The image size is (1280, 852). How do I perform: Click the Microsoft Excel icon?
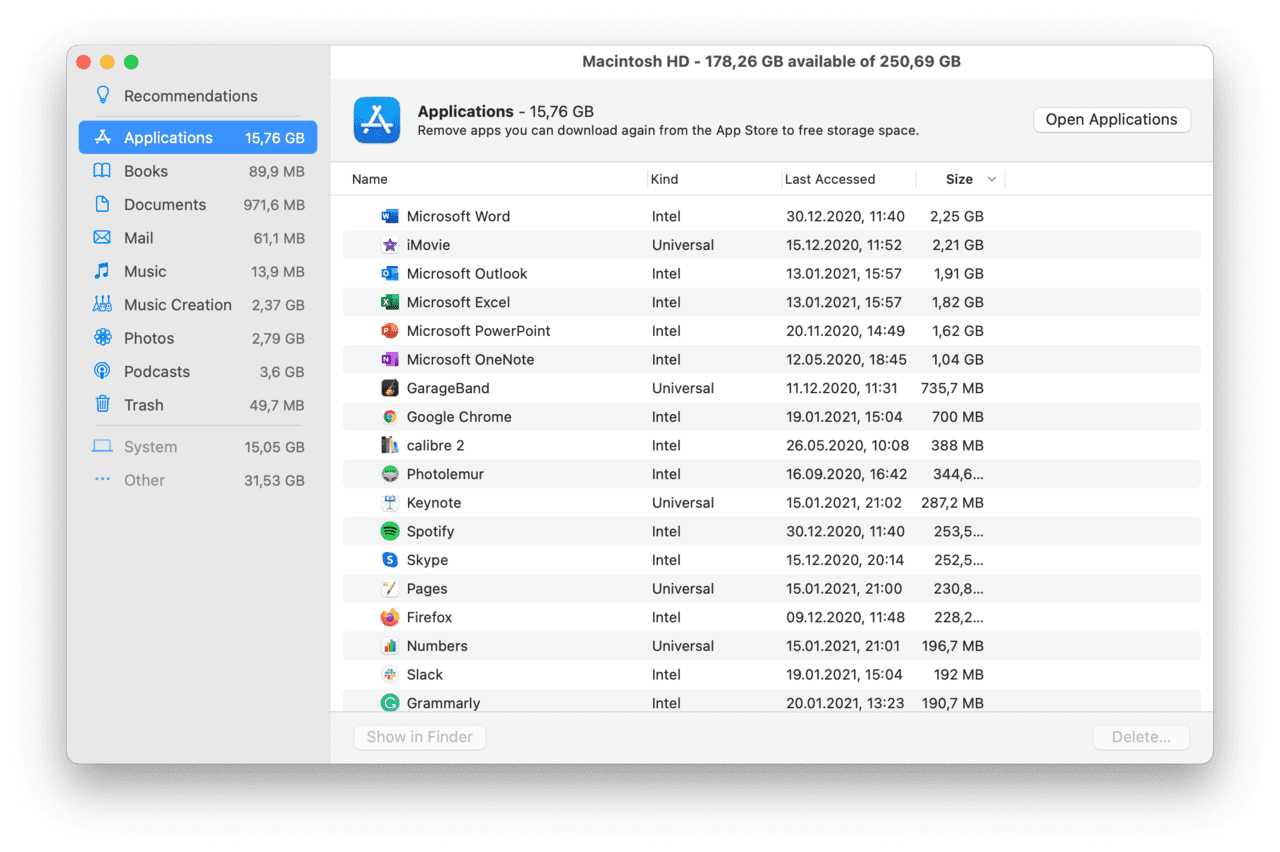pos(390,302)
